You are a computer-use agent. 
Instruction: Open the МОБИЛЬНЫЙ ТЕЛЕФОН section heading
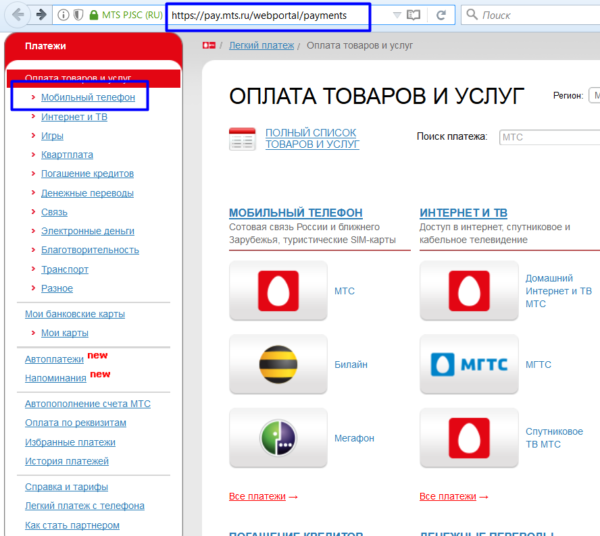(296, 213)
